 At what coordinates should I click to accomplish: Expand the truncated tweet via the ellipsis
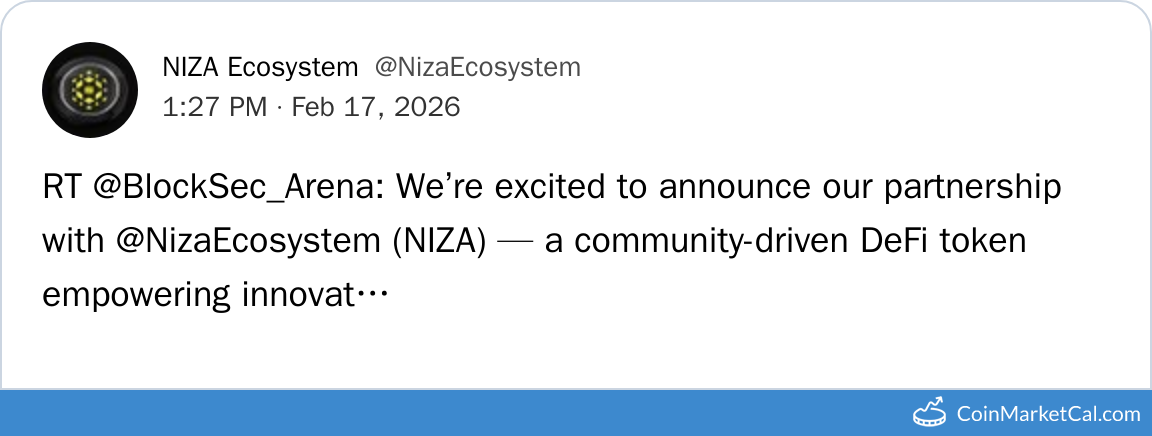pos(372,295)
